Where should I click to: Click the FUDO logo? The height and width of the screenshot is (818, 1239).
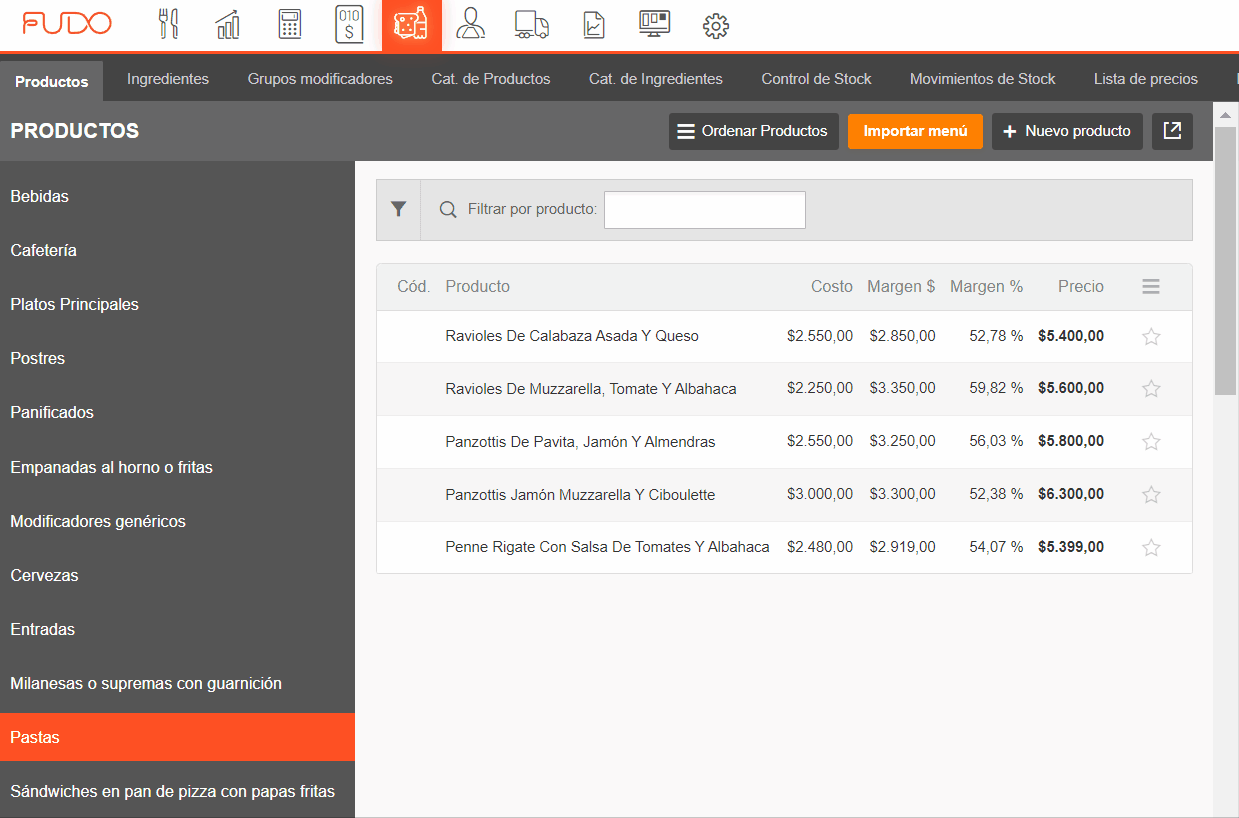pos(67,23)
